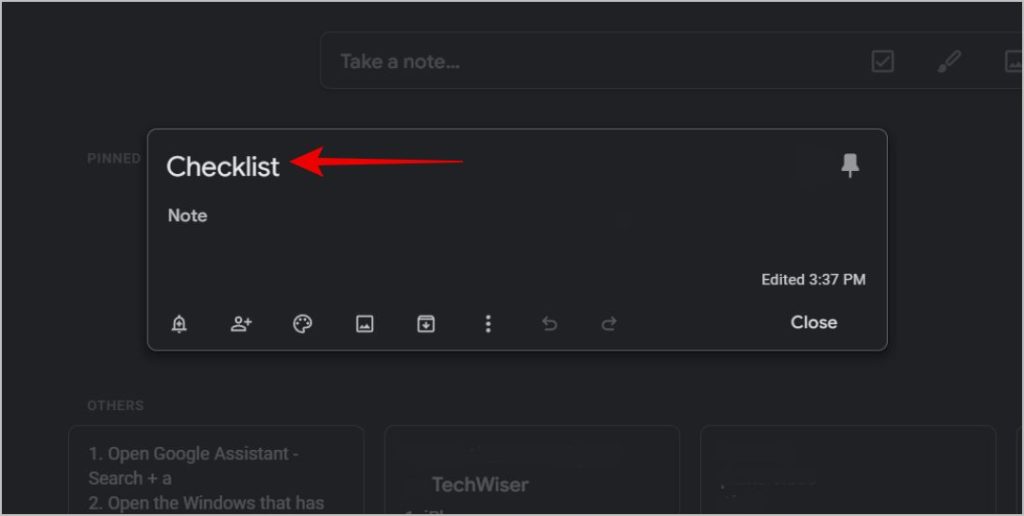Open the three-dot More menu
This screenshot has width=1024, height=516.
[488, 323]
